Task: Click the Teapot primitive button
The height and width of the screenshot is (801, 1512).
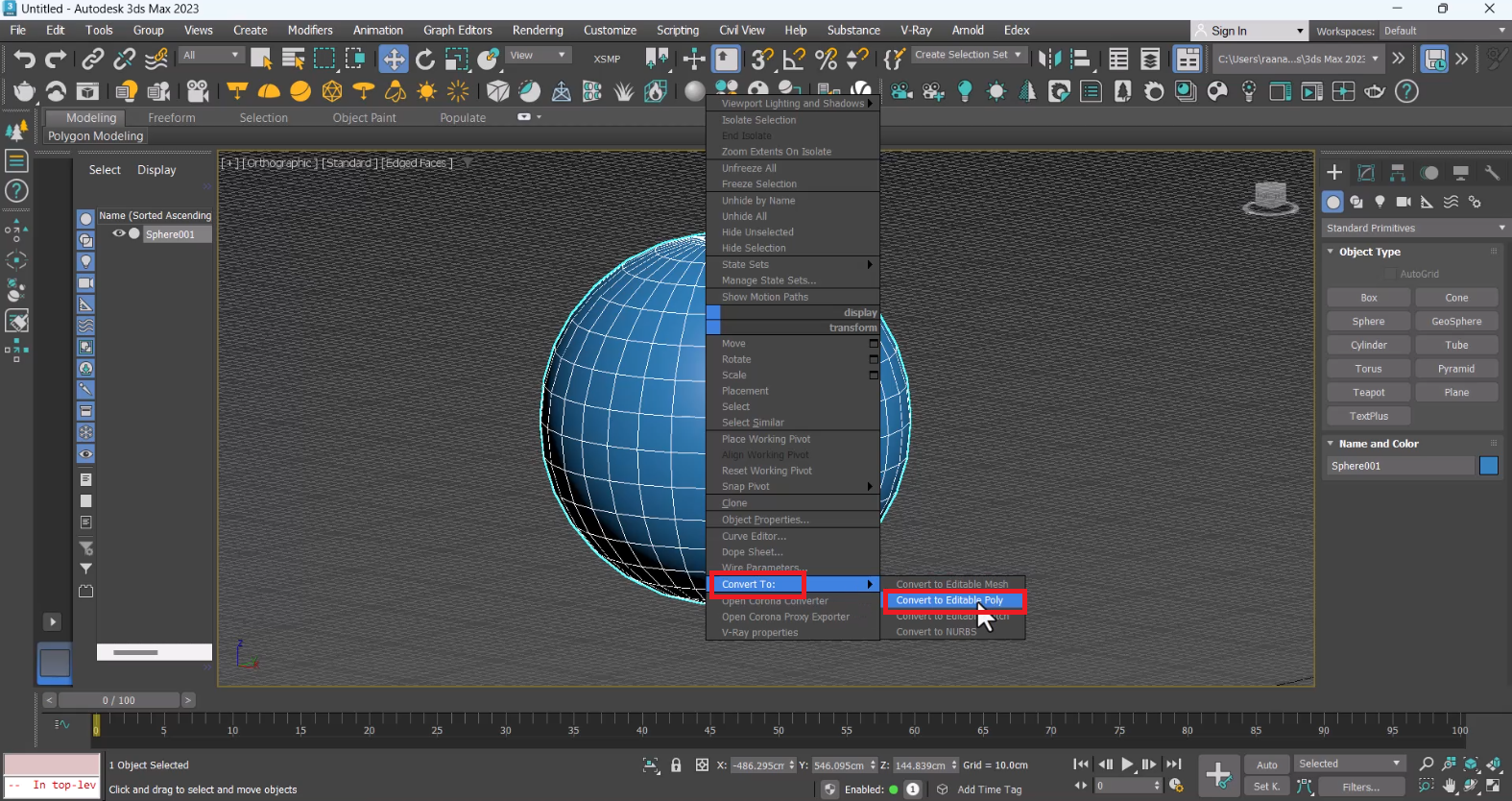Action: pos(1368,393)
